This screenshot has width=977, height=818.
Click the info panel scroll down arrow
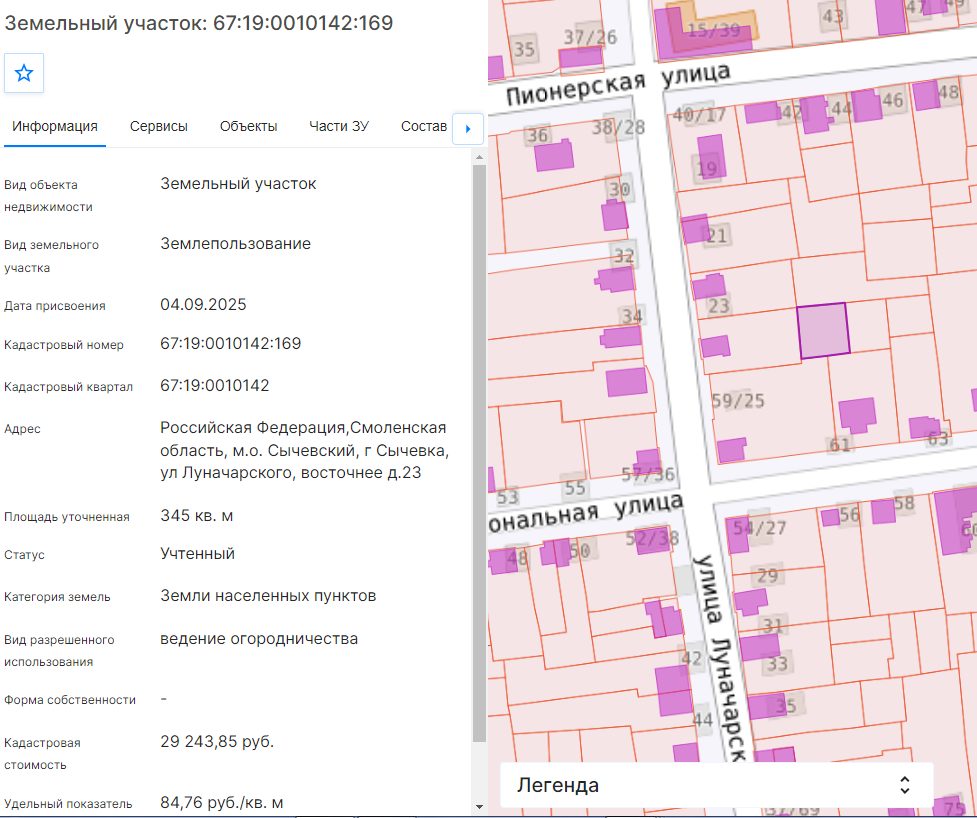(x=479, y=808)
